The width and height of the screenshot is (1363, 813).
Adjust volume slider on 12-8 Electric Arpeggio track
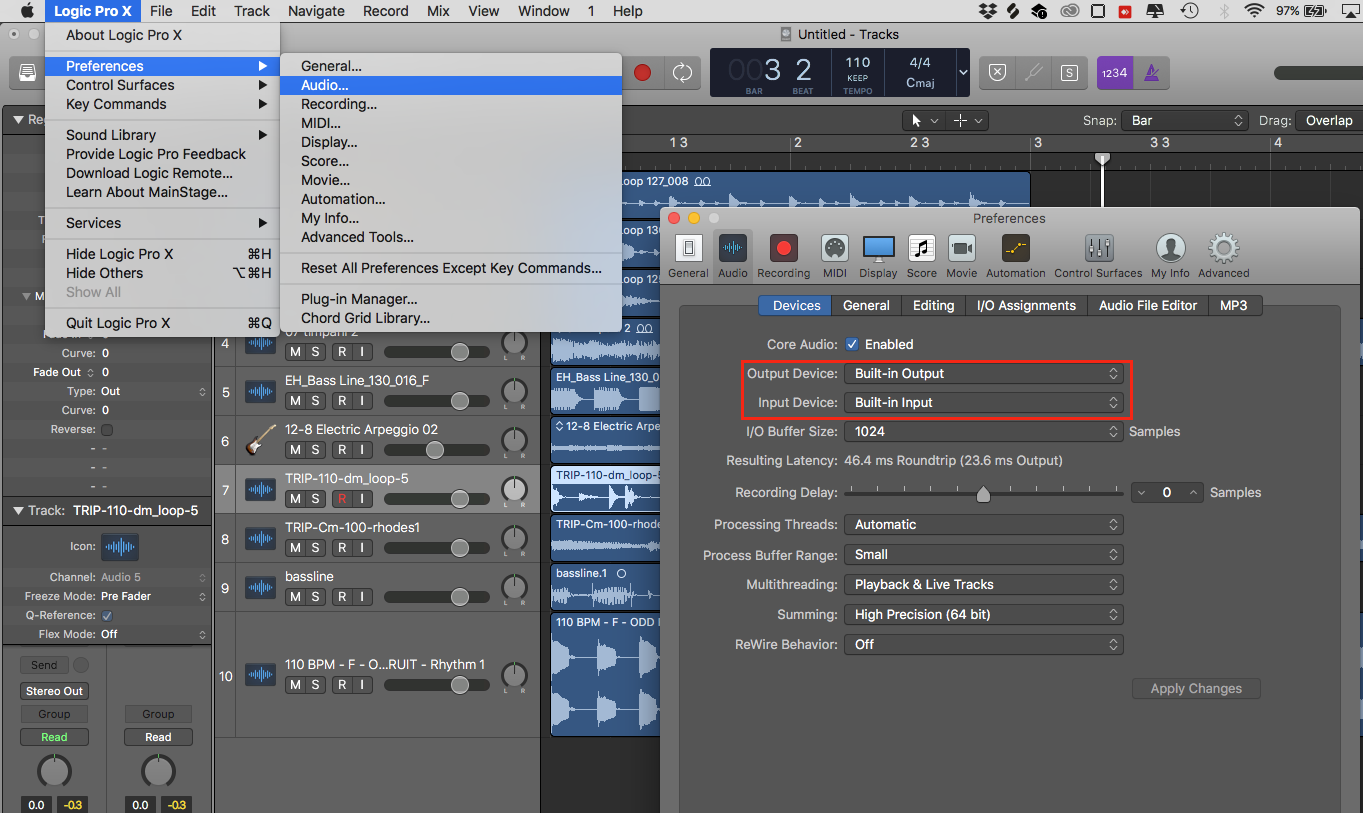(435, 450)
